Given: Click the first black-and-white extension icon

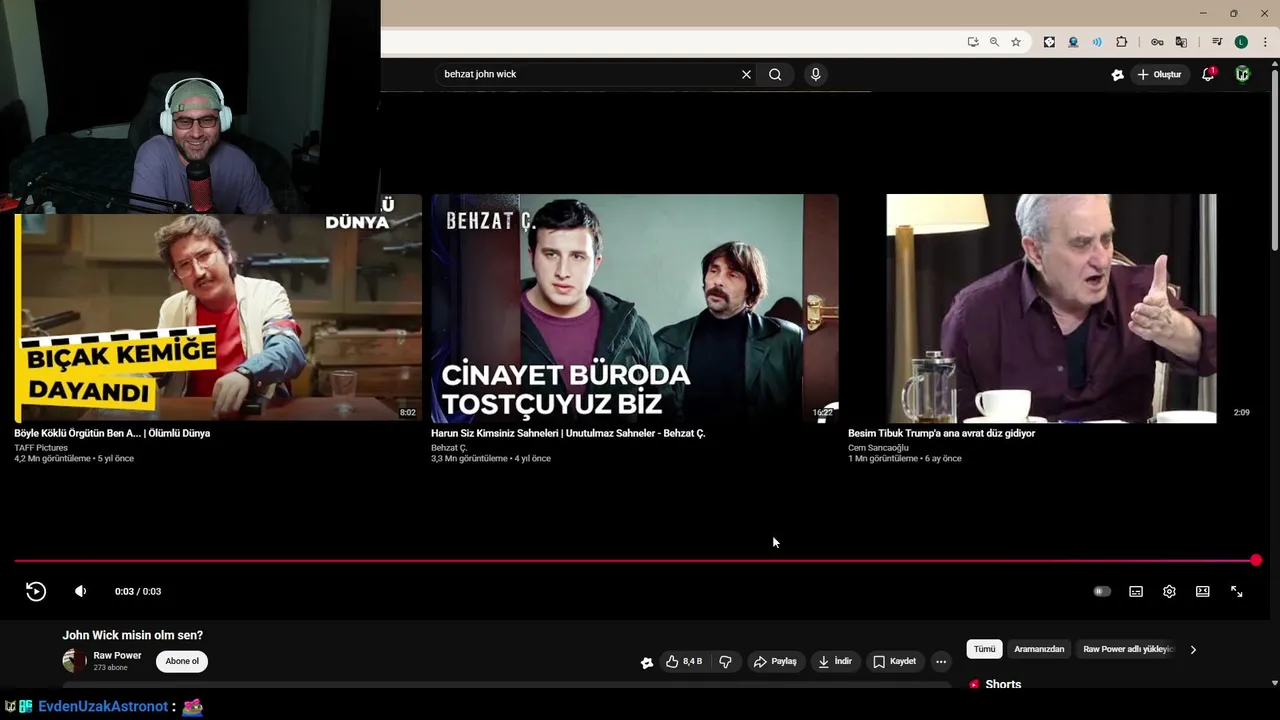Looking at the screenshot, I should pos(1049,42).
